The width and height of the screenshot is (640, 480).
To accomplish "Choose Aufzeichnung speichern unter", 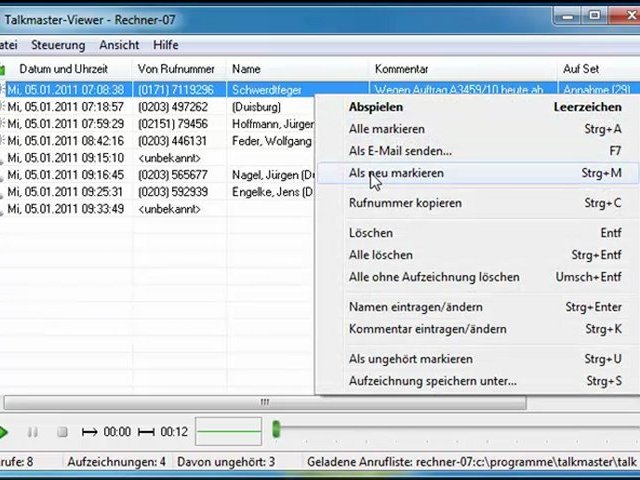I will [x=432, y=381].
